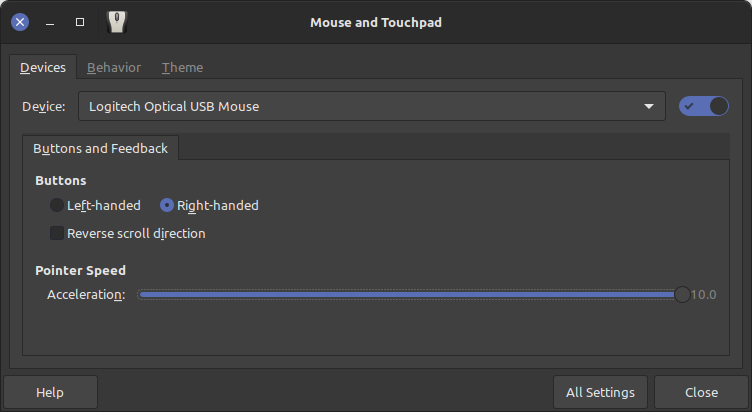The image size is (752, 412).
Task: Click the Acceleration slider handle
Action: [682, 294]
